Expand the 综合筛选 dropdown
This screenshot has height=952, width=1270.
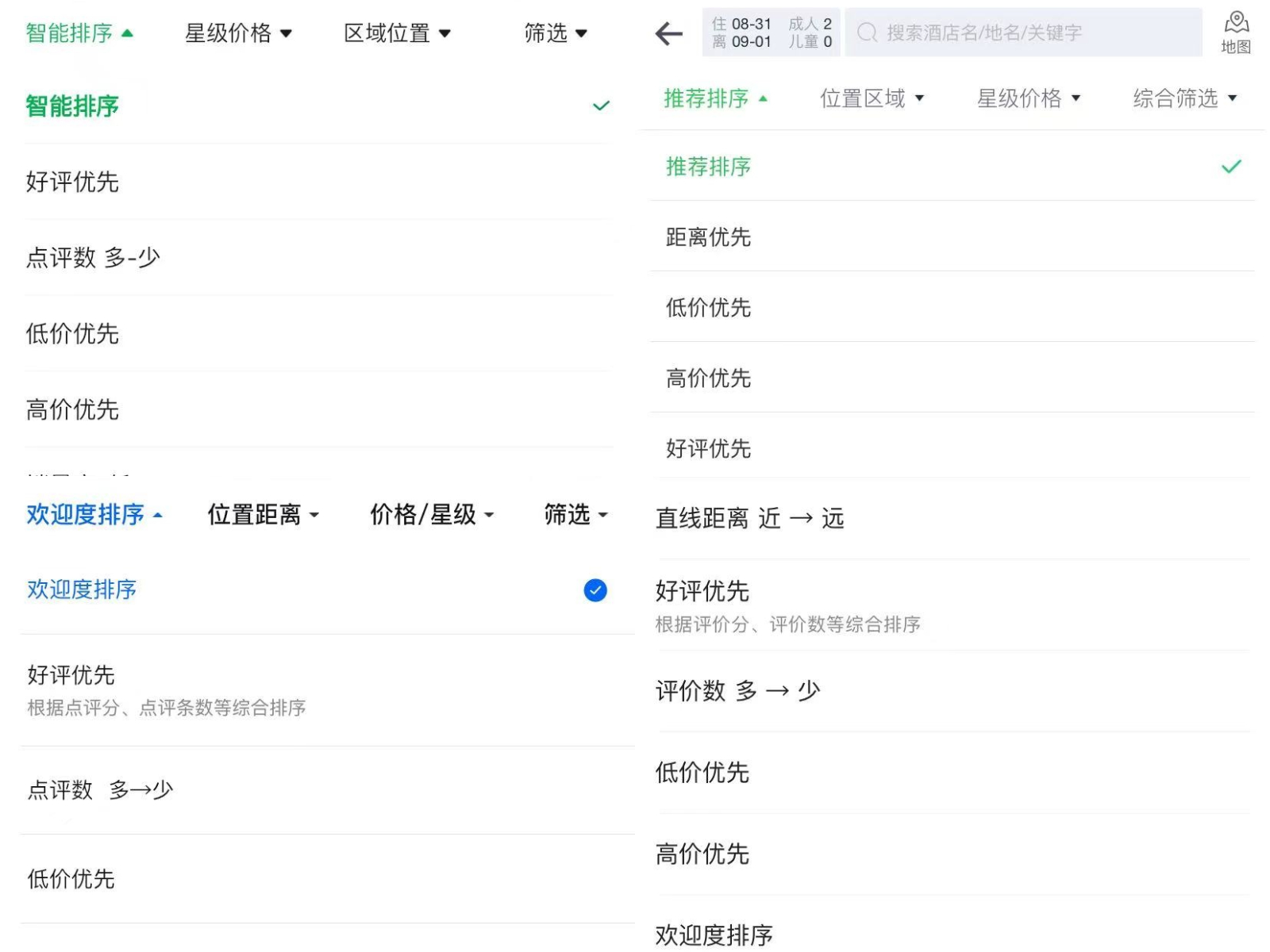click(x=1184, y=98)
